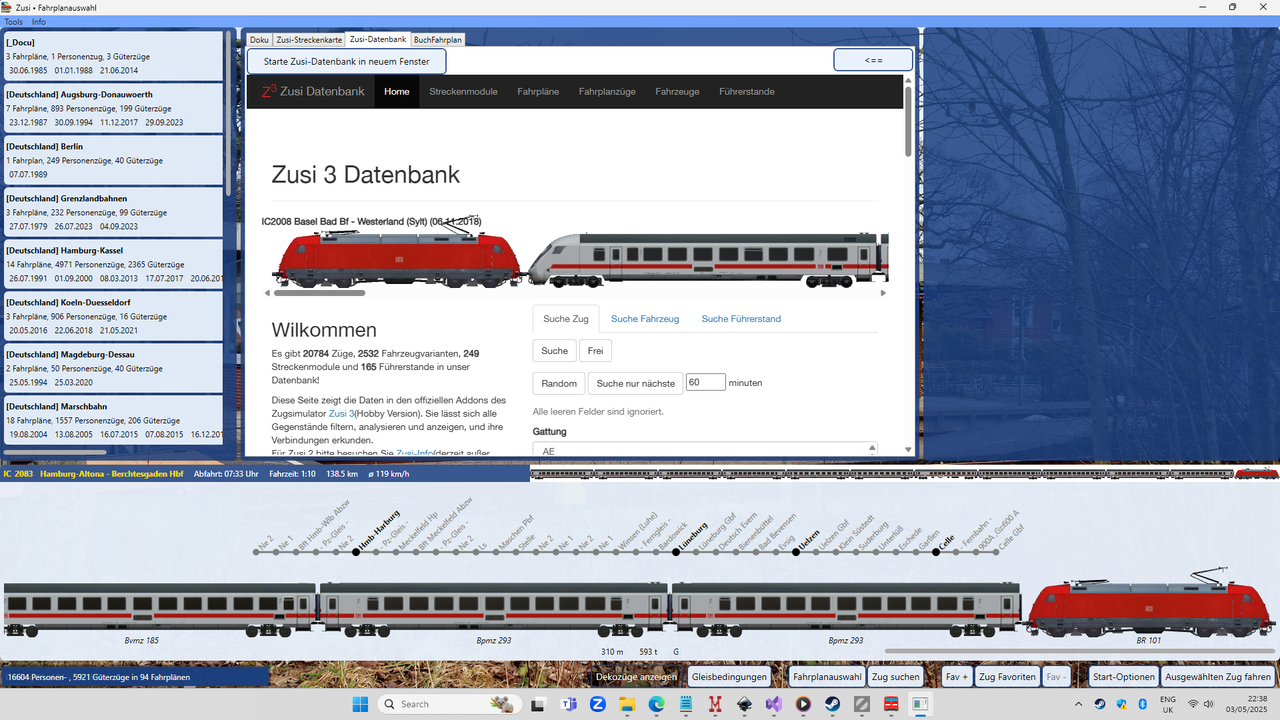Image resolution: width=1280 pixels, height=720 pixels.
Task: Click the Random button
Action: pyautogui.click(x=559, y=383)
